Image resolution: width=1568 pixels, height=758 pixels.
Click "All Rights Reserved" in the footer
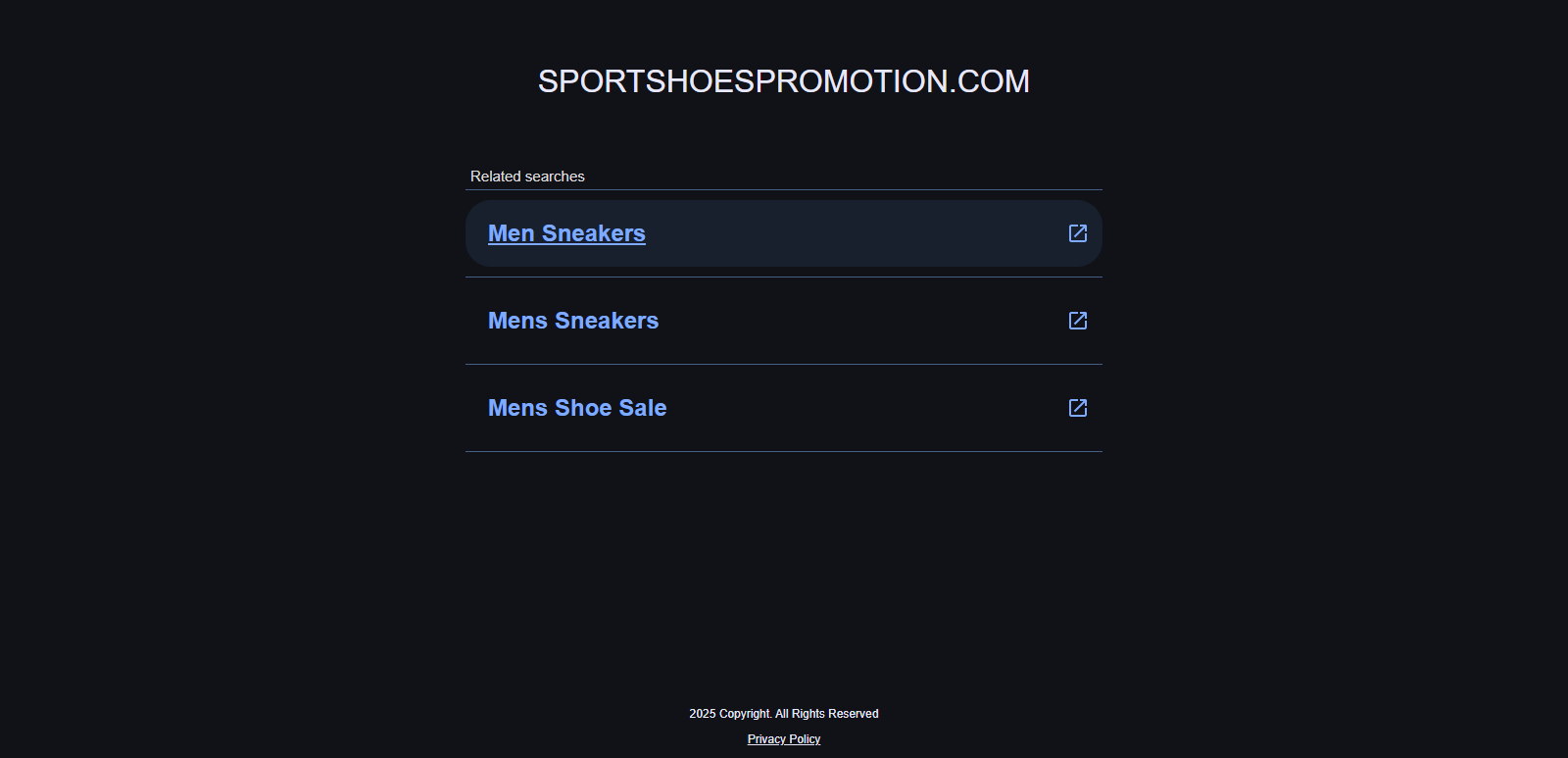pos(827,714)
